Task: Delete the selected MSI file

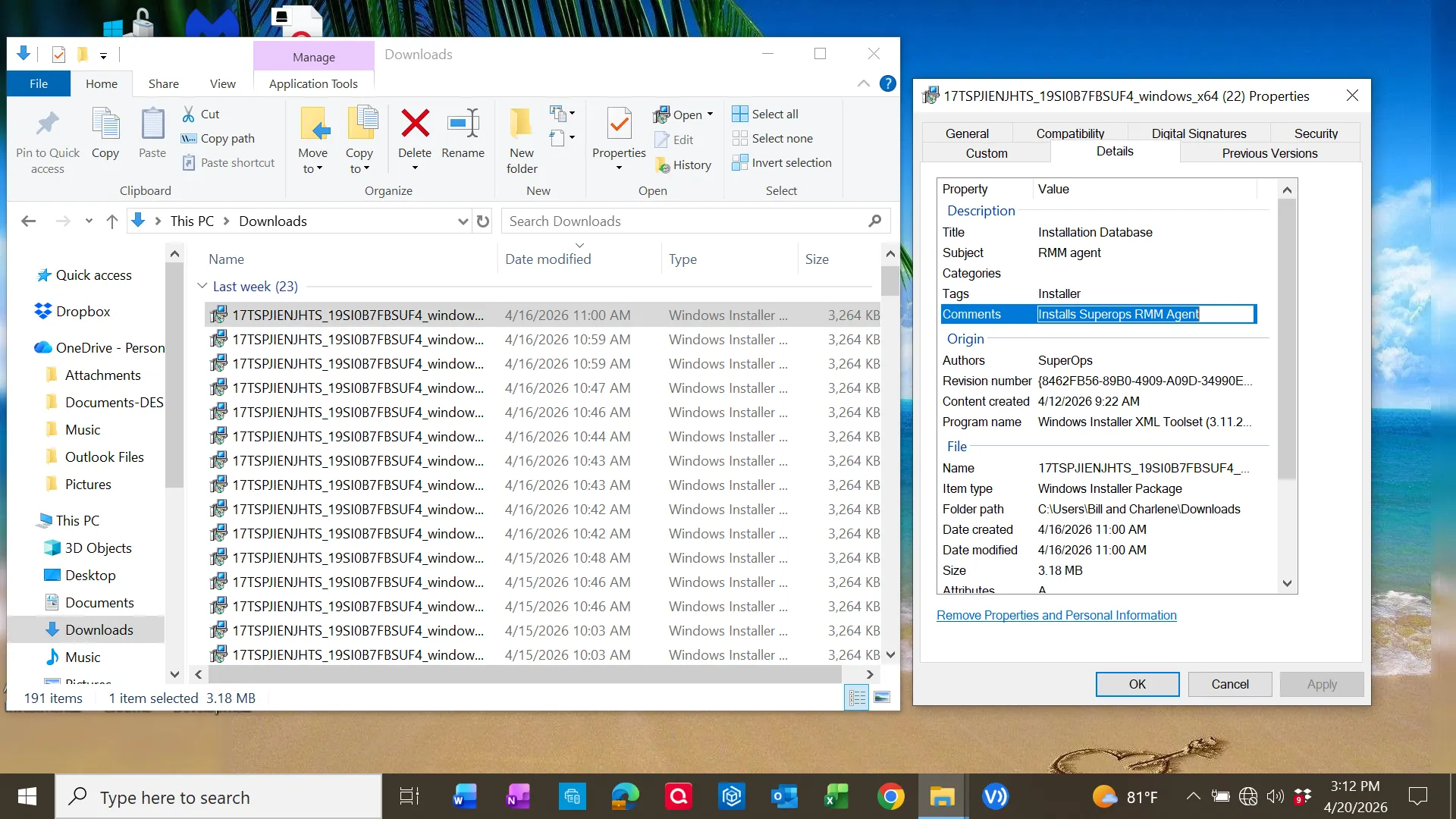Action: [x=415, y=136]
